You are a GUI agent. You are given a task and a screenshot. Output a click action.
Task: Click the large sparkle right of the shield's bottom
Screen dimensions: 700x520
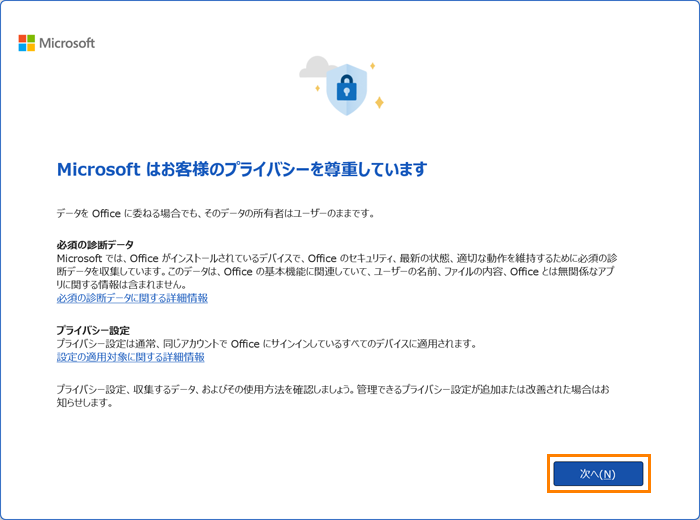pos(379,101)
